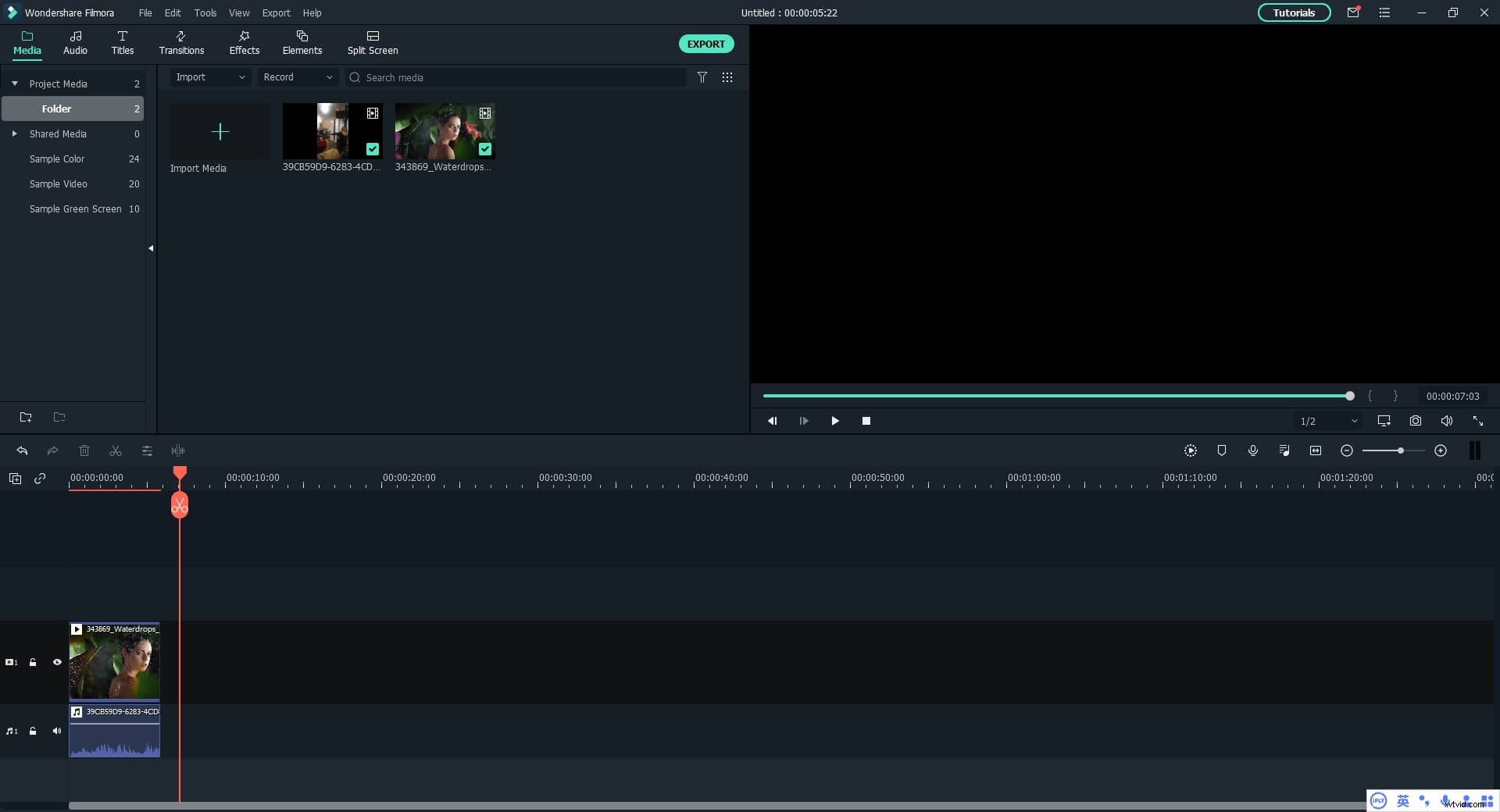1500x812 pixels.
Task: Hide video track 1 with eye icon
Action: pyautogui.click(x=57, y=662)
